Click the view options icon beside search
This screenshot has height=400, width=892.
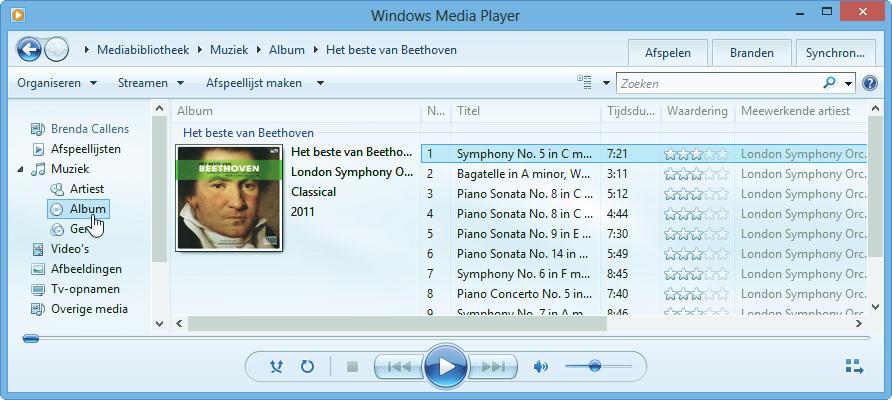point(584,83)
